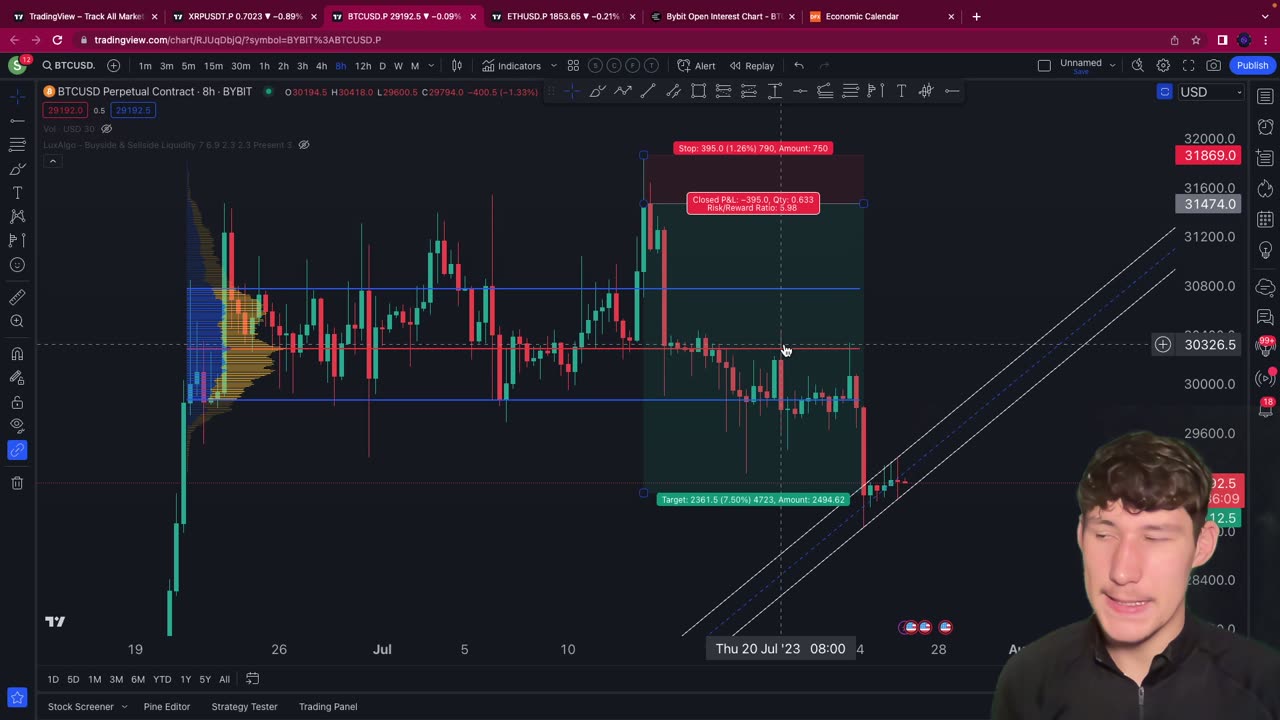The image size is (1280, 720).
Task: Open indicator templates grid icon
Action: [x=573, y=65]
